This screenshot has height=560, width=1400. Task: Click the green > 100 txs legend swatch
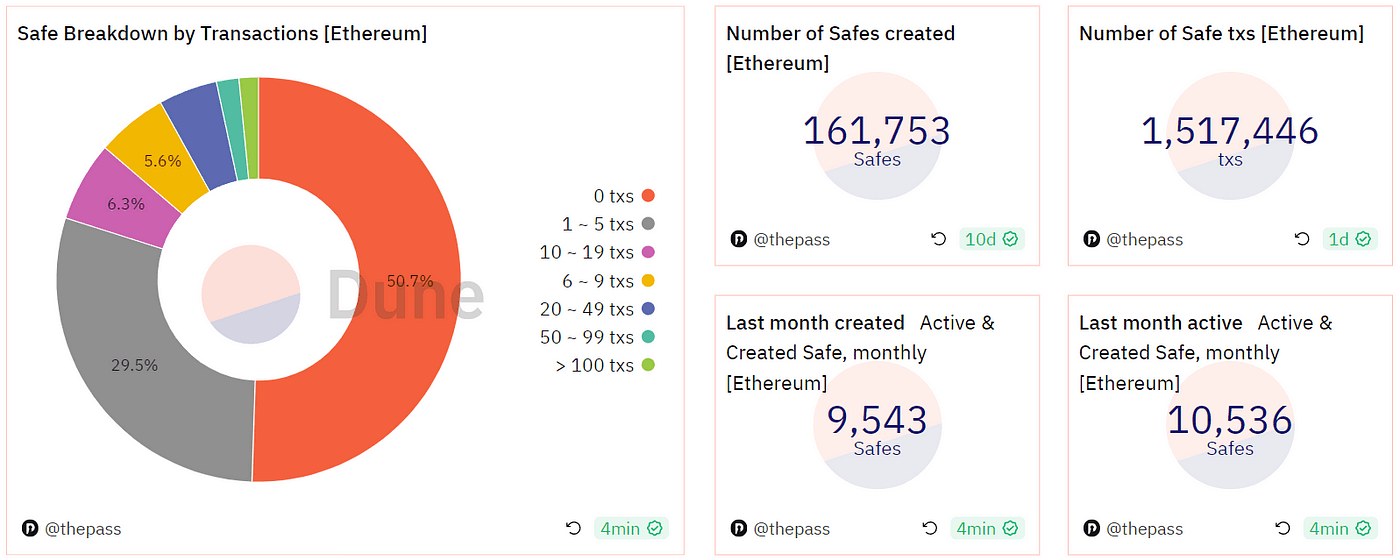[648, 365]
